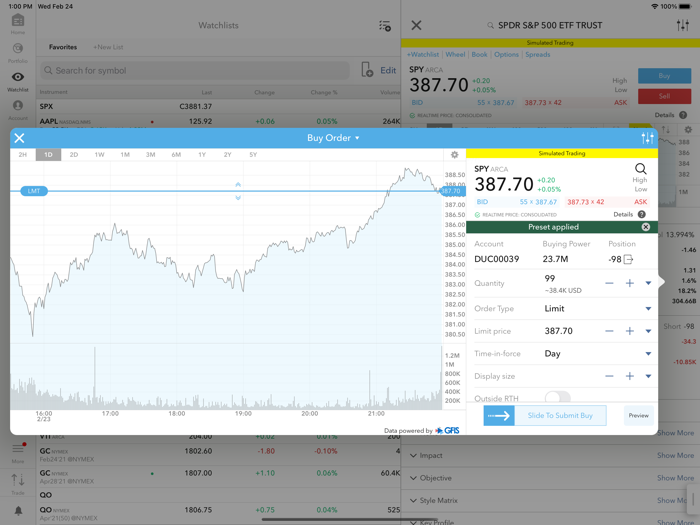Open Details help question icon in ticket
This screenshot has width=700, height=525.
tap(642, 214)
